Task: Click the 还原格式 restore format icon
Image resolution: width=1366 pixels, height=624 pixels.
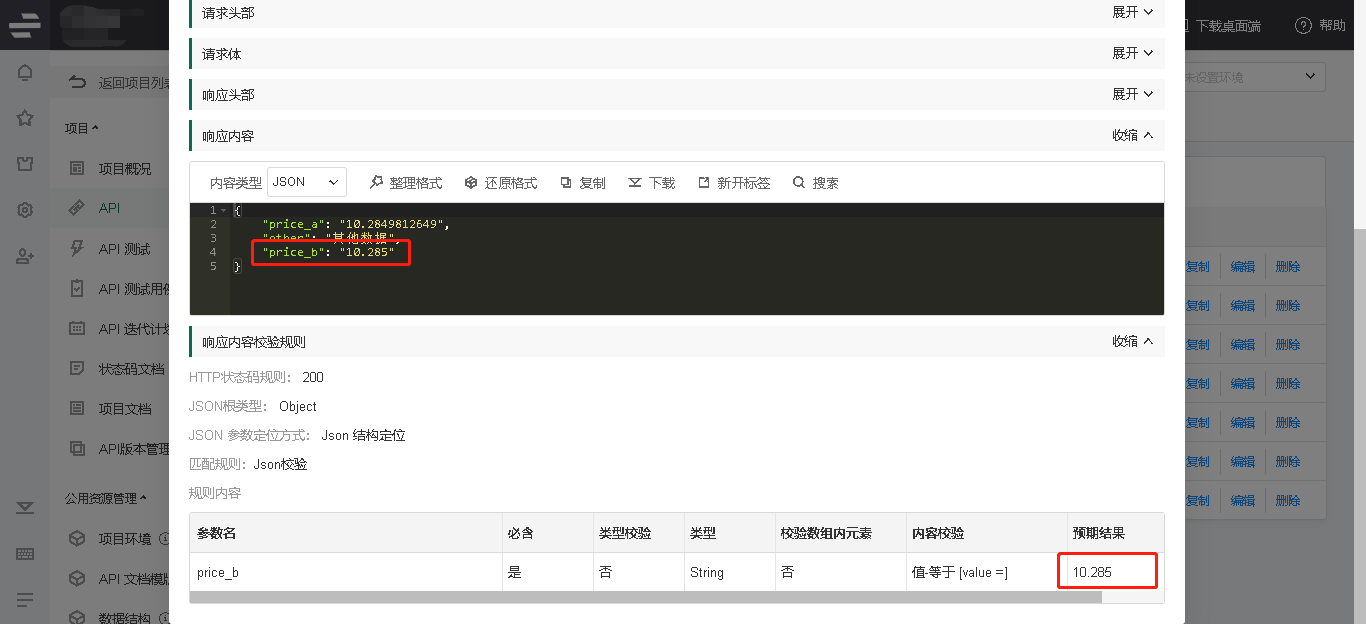Action: click(472, 183)
